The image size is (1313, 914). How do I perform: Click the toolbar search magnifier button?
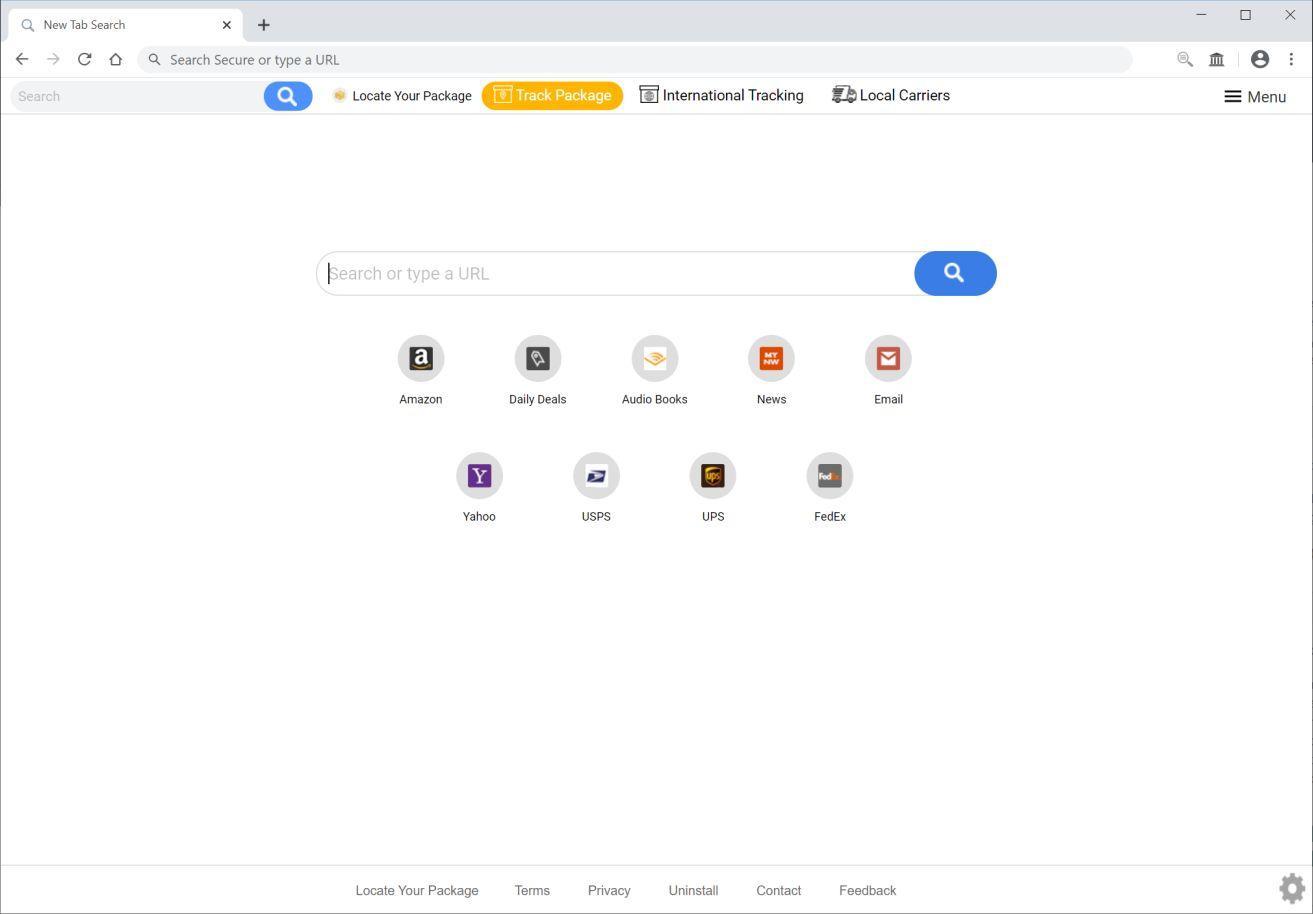288,96
